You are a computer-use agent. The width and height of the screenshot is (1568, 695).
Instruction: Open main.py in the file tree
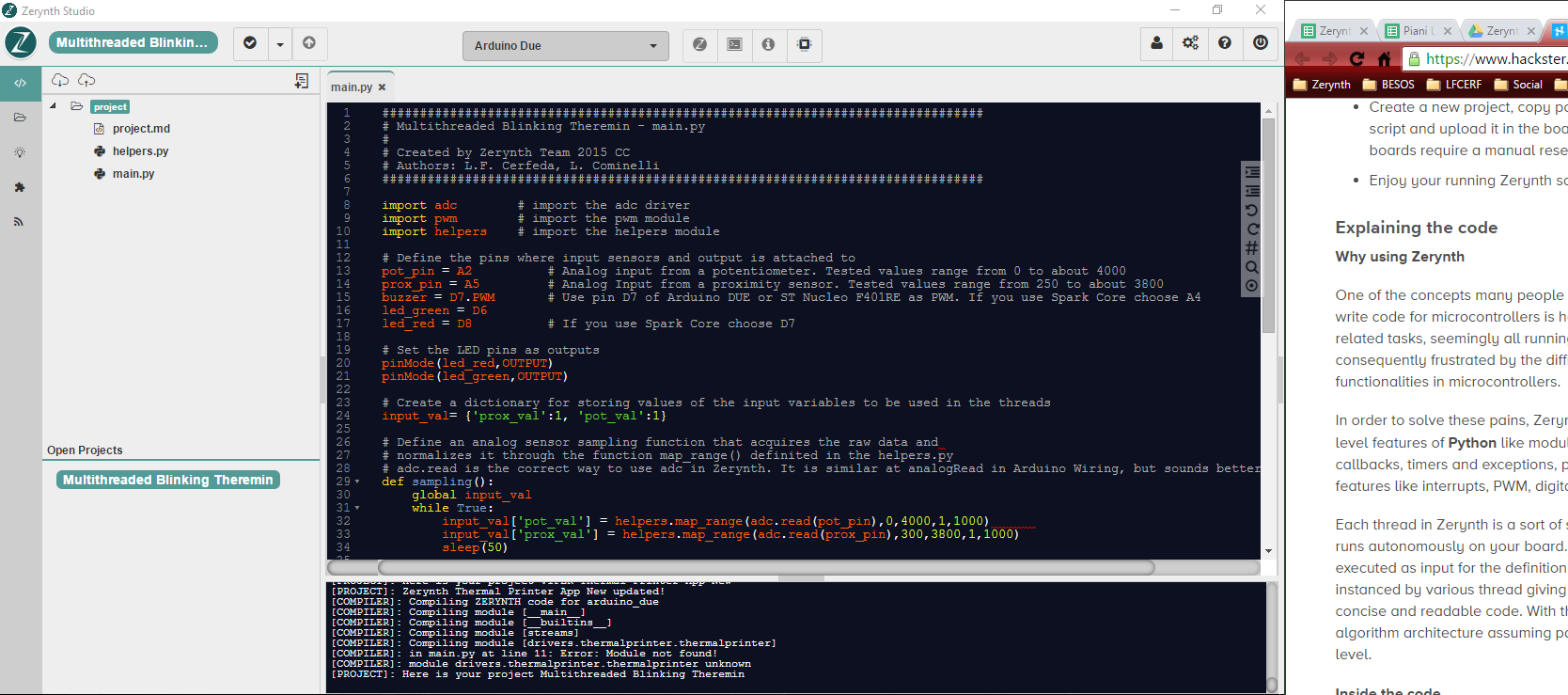[133, 174]
